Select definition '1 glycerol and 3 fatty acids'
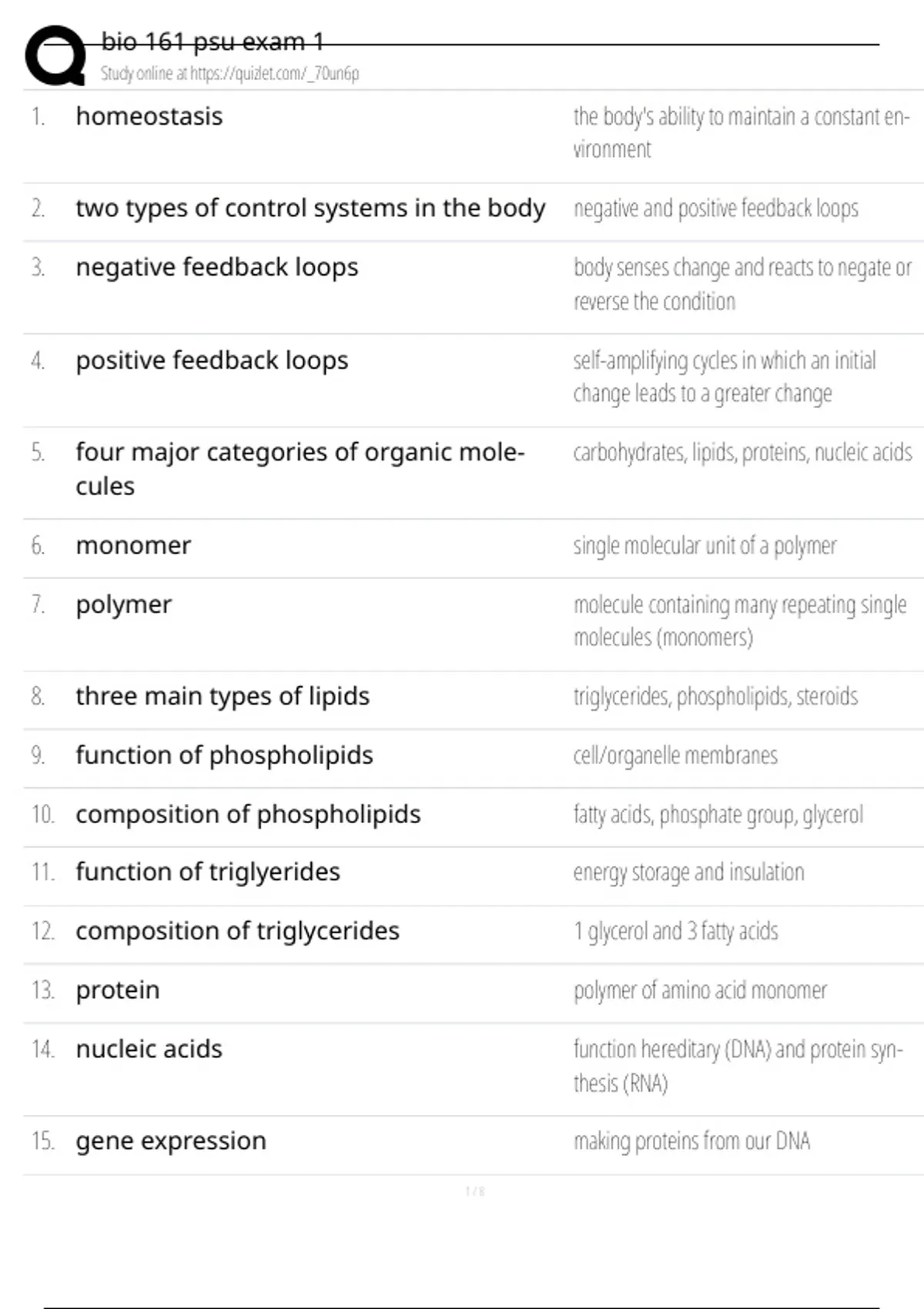The width and height of the screenshot is (924, 1309). point(675,932)
